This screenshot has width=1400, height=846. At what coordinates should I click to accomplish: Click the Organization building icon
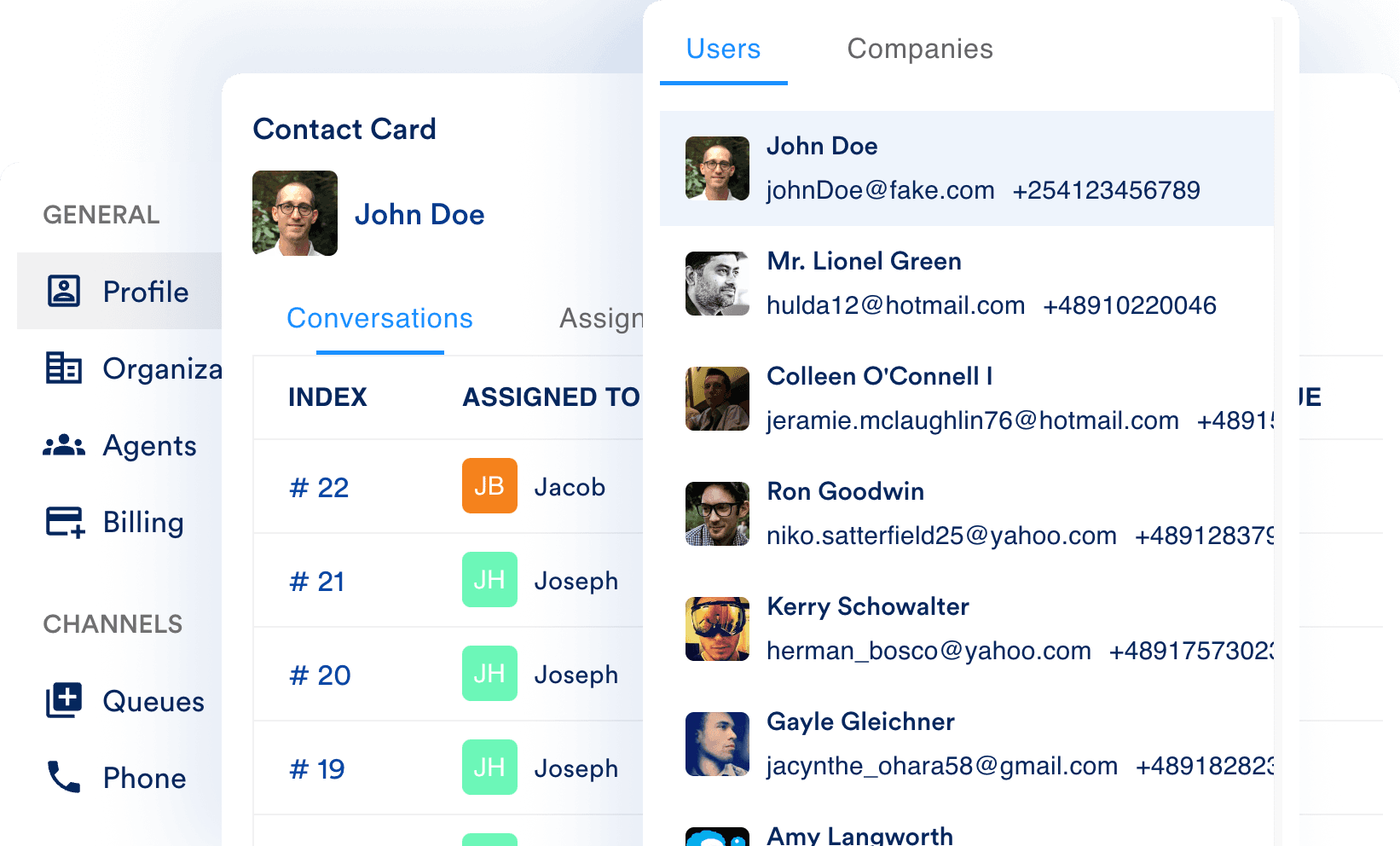pos(64,368)
